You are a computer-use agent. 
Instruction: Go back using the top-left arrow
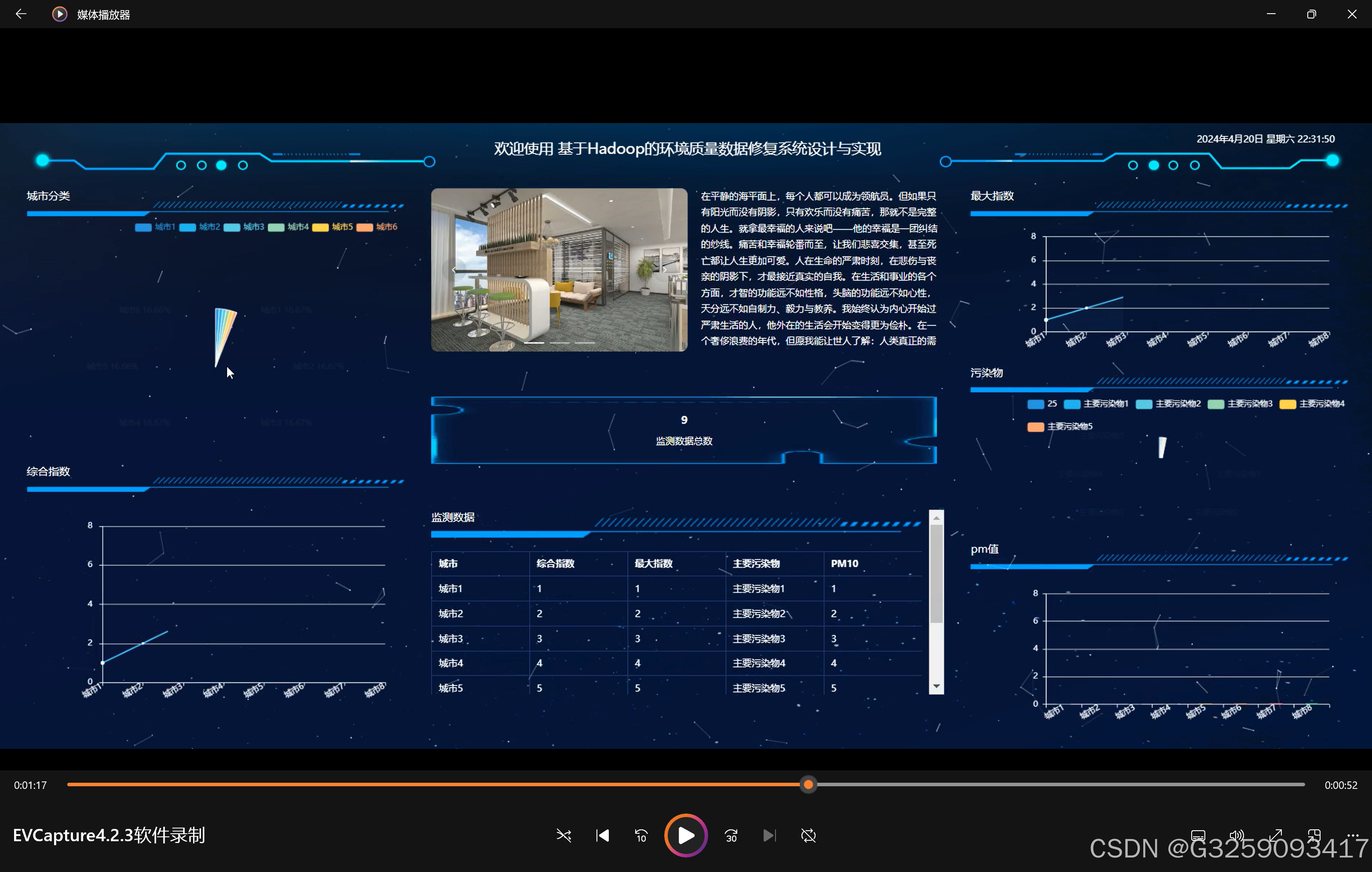pyautogui.click(x=21, y=14)
